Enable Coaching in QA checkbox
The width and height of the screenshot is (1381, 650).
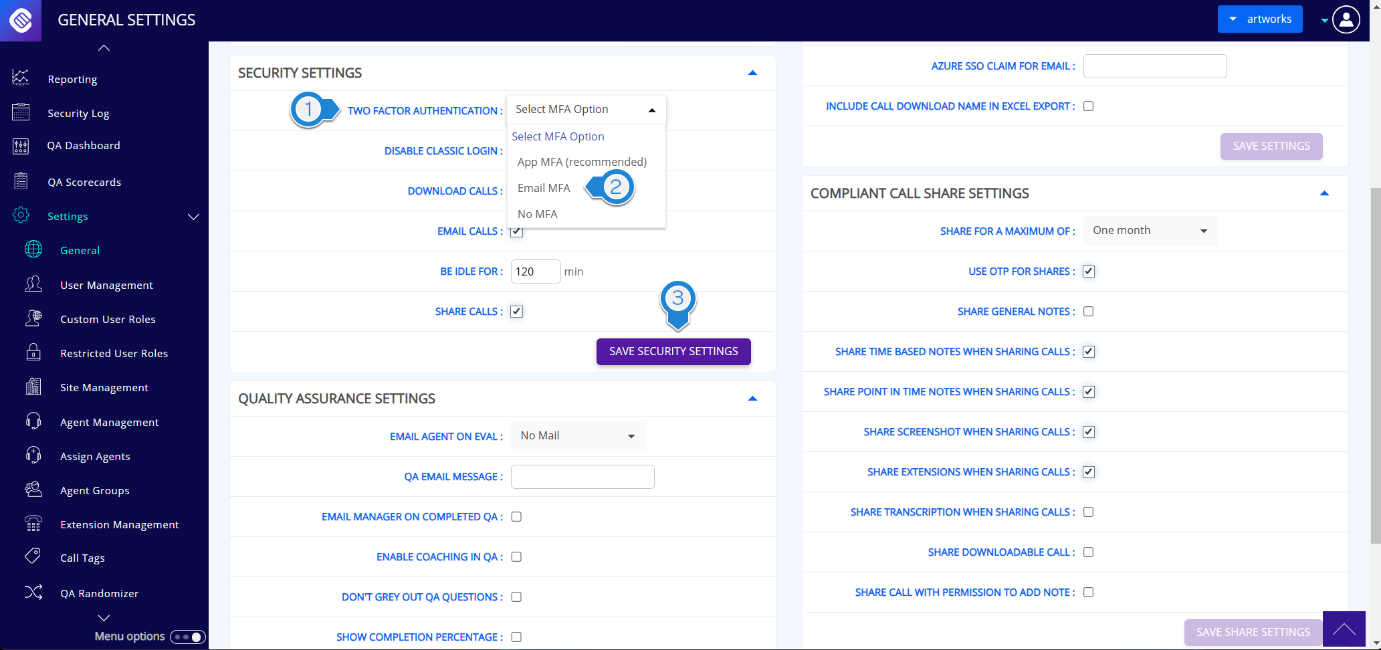tap(516, 557)
